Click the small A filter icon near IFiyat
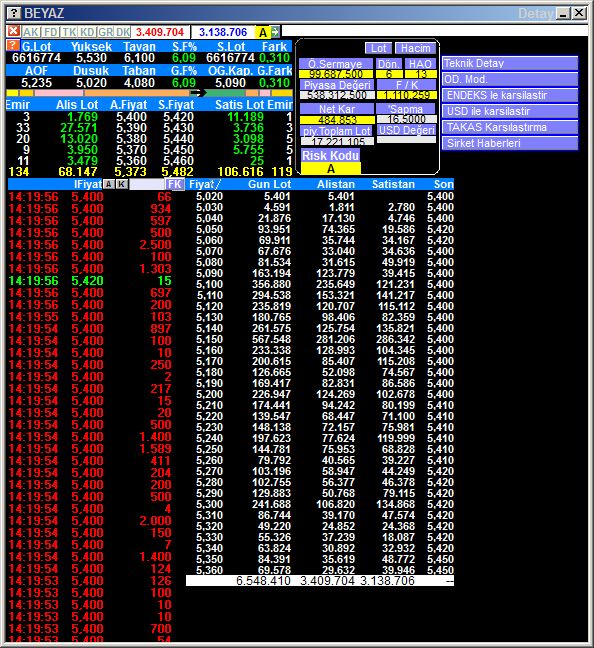The image size is (594, 648). point(108,184)
